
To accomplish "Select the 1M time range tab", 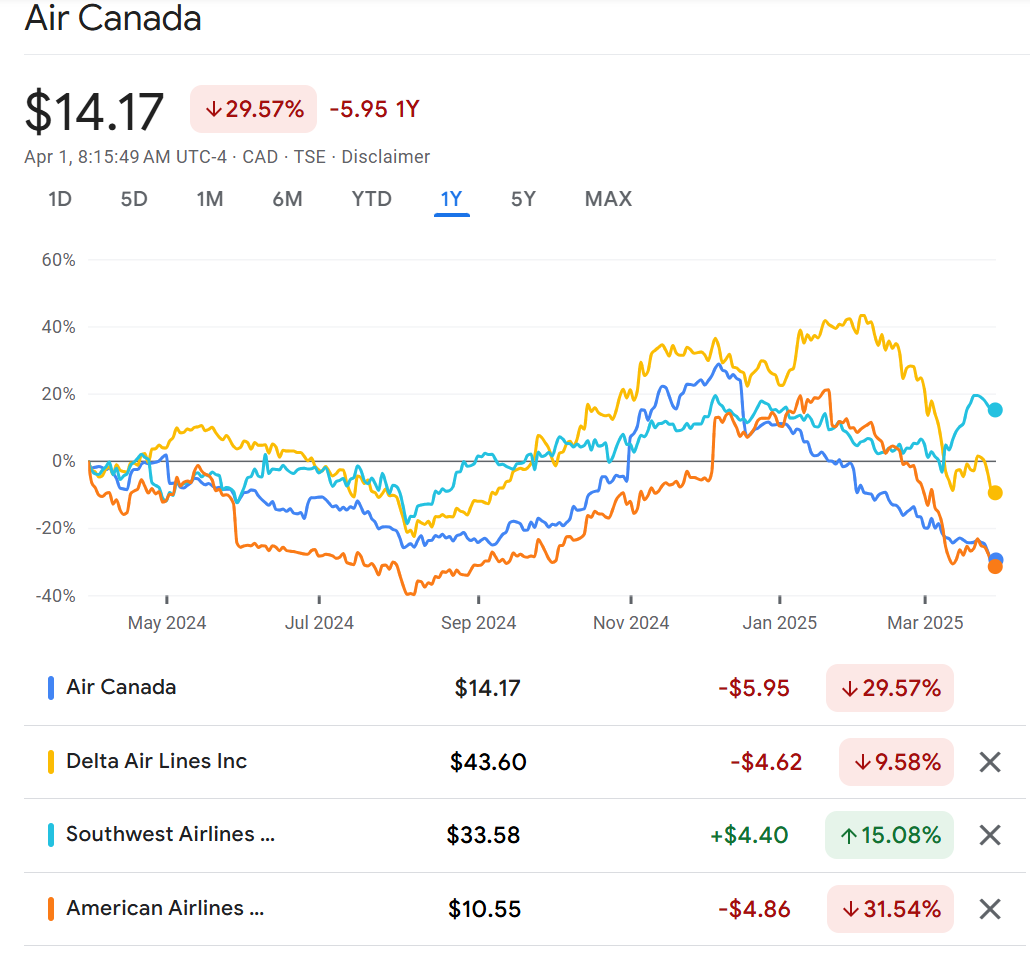I will tap(209, 199).
